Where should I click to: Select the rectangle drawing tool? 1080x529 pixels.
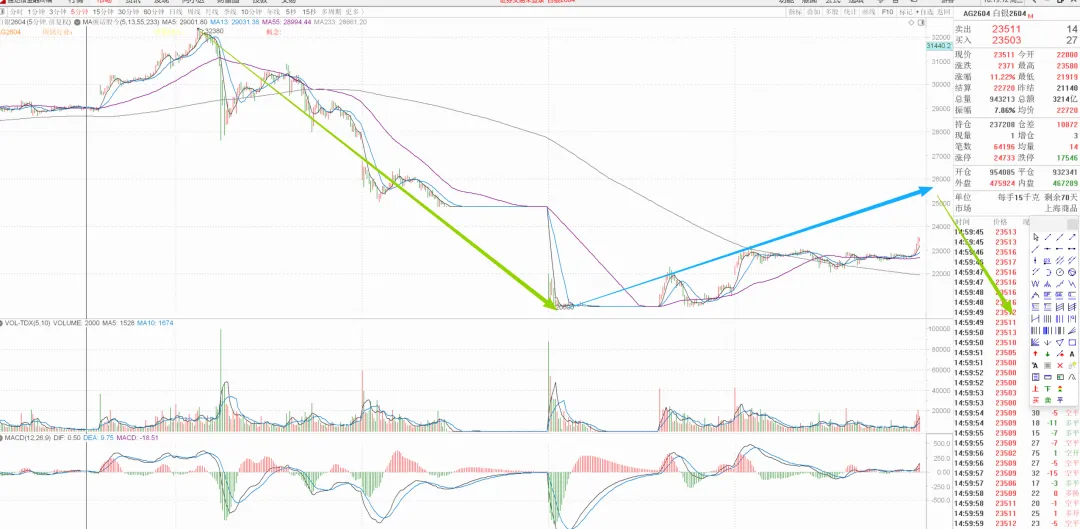click(x=1072, y=342)
